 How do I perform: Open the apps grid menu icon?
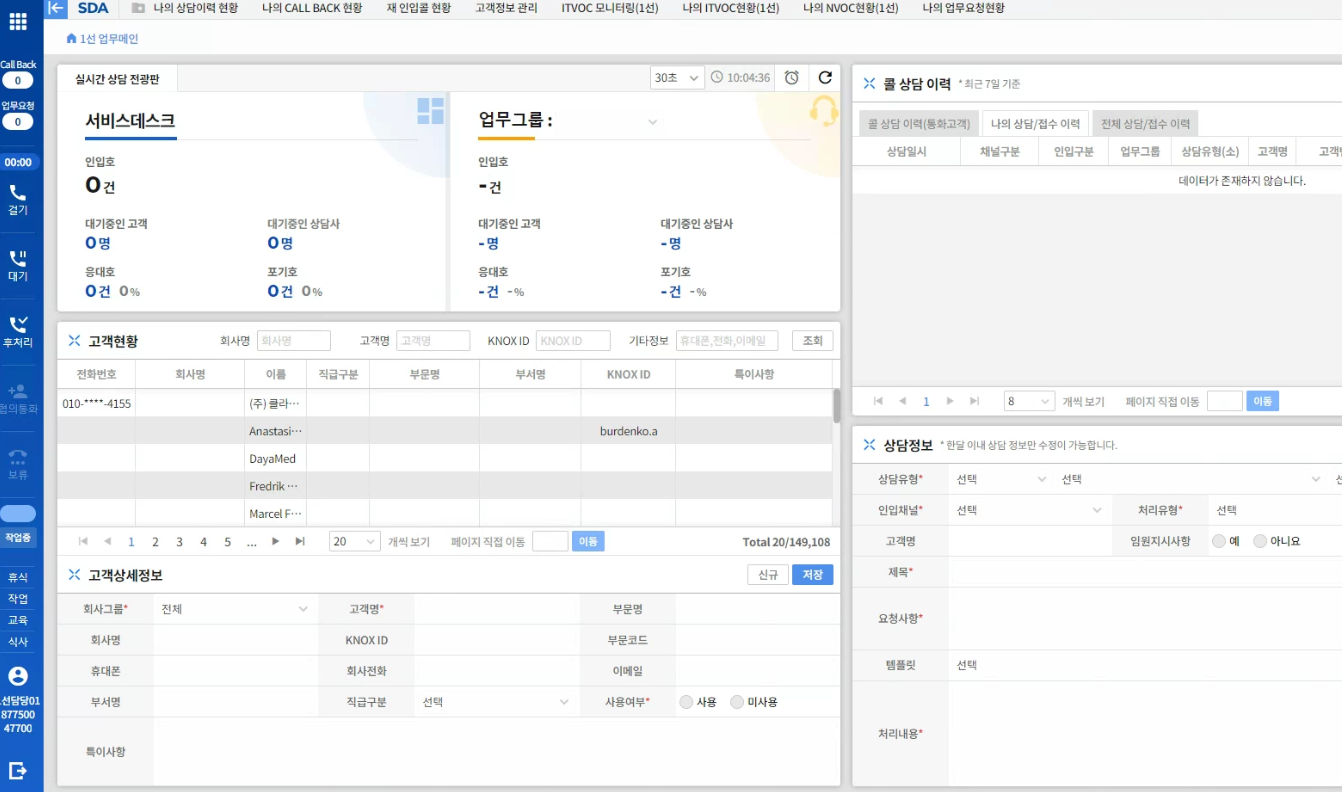[18, 22]
